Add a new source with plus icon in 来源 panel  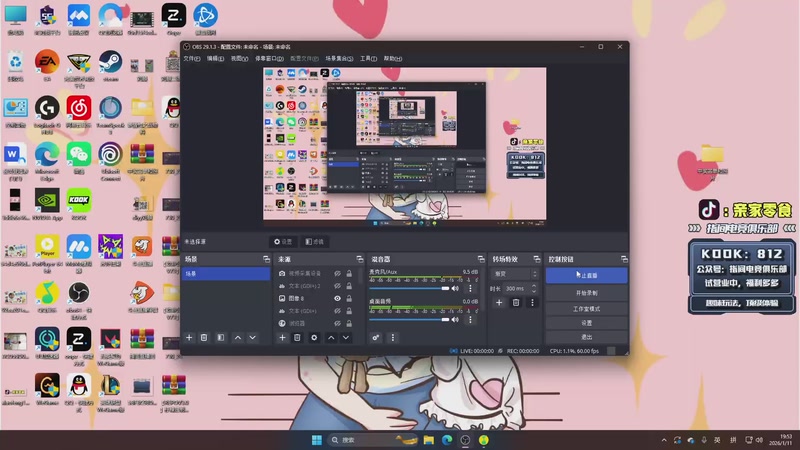(x=282, y=338)
